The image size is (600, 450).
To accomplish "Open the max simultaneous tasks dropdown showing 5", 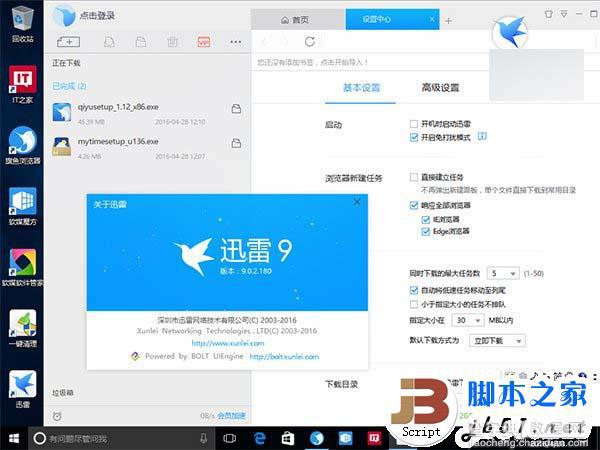I will pyautogui.click(x=503, y=274).
